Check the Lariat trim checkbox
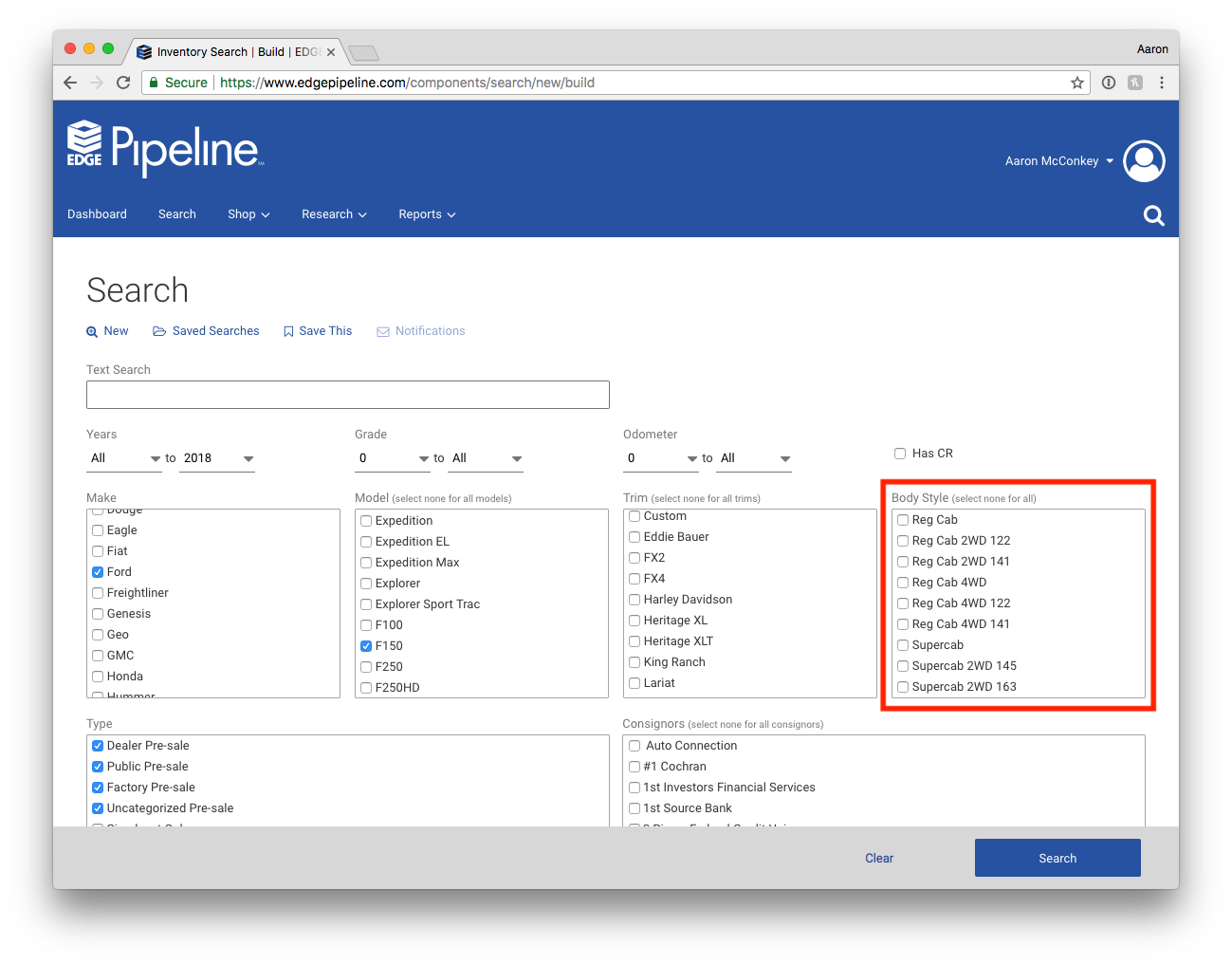 [x=634, y=683]
